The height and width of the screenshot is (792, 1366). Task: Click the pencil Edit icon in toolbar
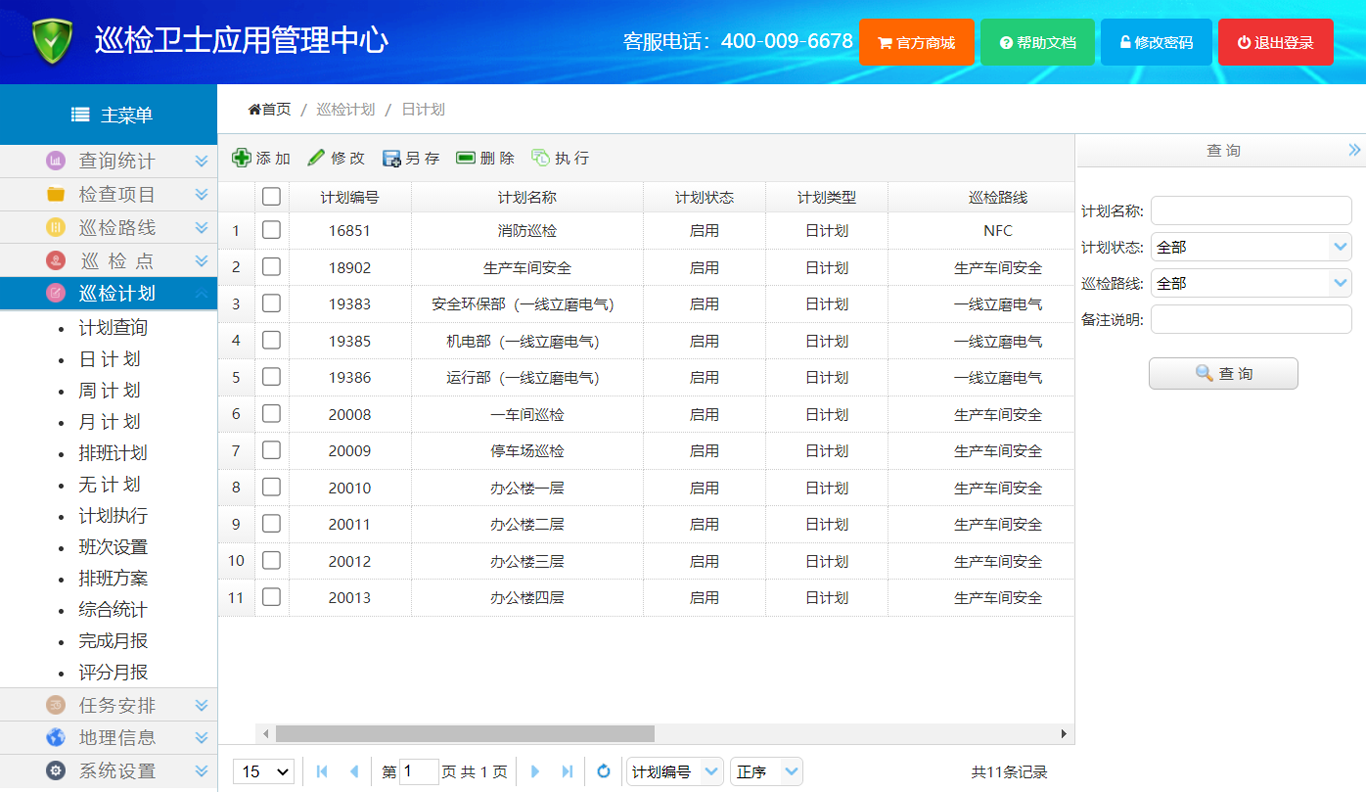point(317,158)
